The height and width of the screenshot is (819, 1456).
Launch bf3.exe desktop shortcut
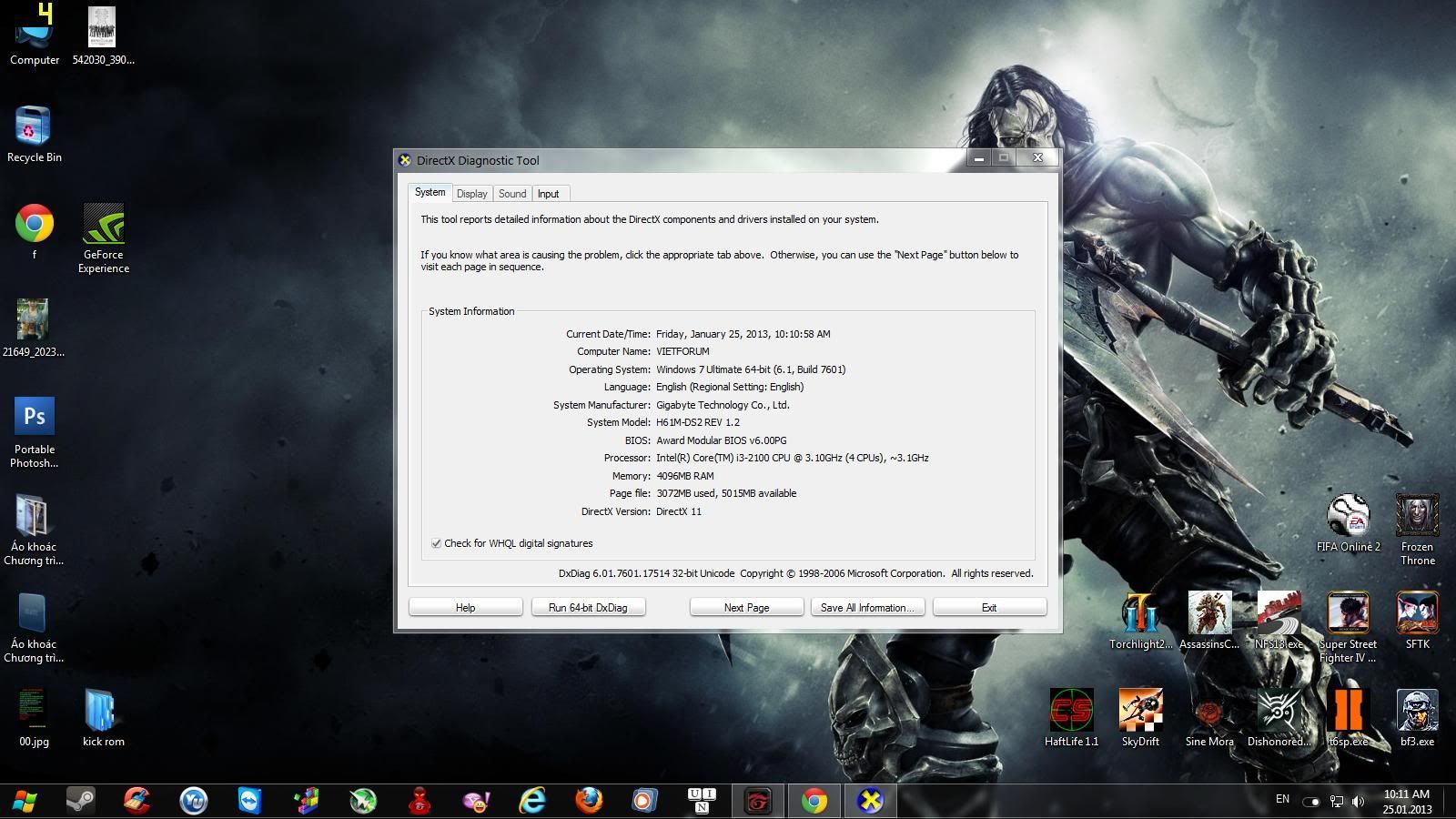click(x=1417, y=718)
